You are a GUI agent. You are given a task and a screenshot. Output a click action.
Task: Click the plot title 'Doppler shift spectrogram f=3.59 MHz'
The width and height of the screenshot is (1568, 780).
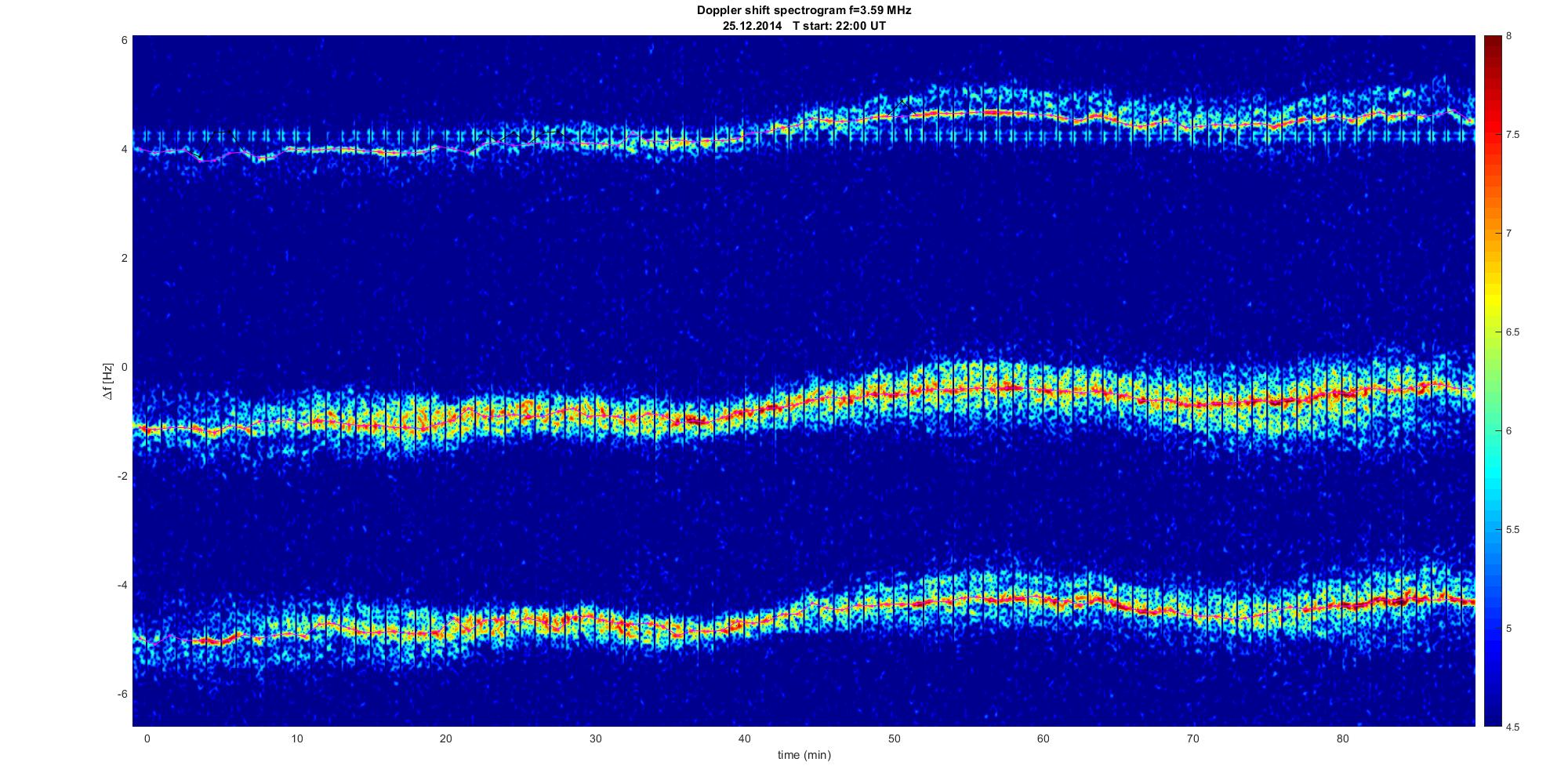point(804,11)
